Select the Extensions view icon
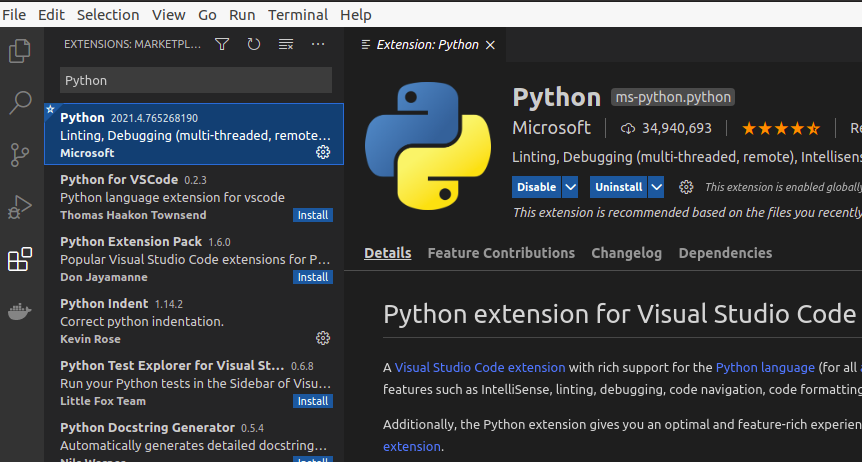The height and width of the screenshot is (462, 862). tap(20, 259)
